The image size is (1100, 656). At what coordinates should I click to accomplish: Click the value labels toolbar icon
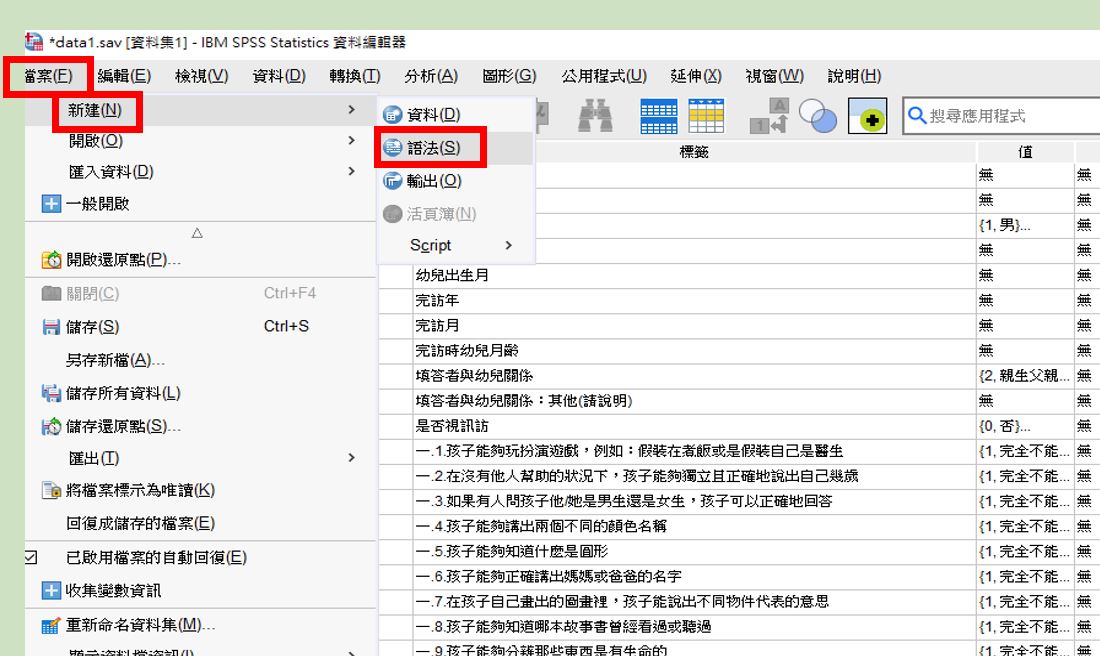click(x=770, y=117)
